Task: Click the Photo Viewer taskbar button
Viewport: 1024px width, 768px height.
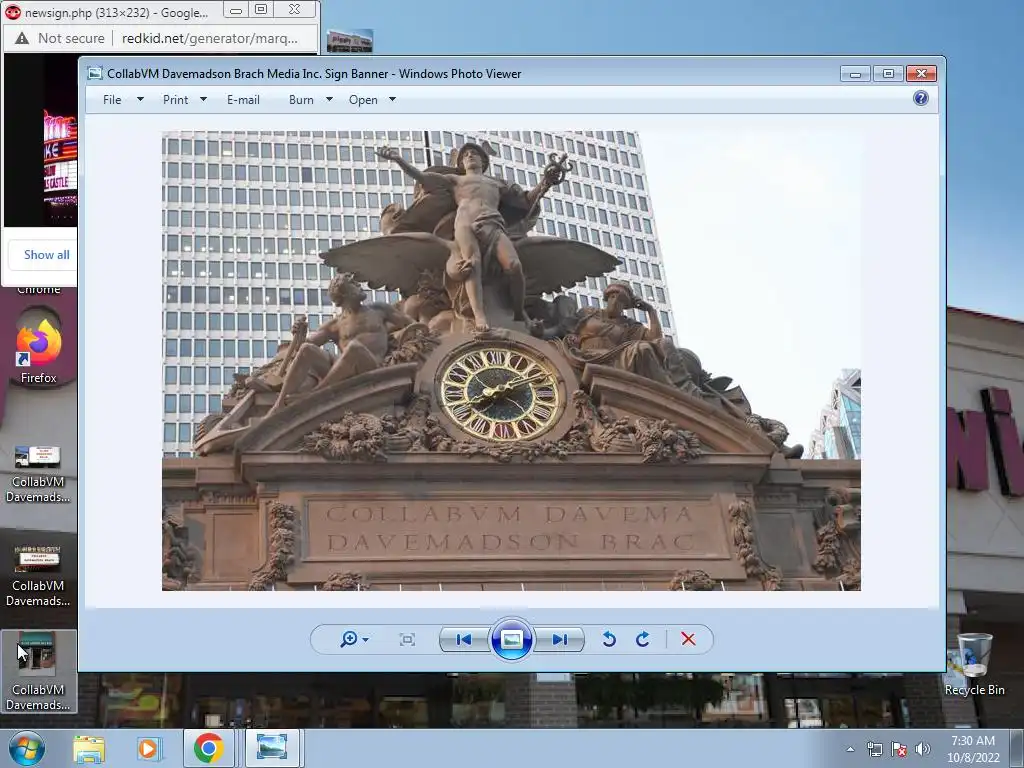Action: tap(272, 748)
